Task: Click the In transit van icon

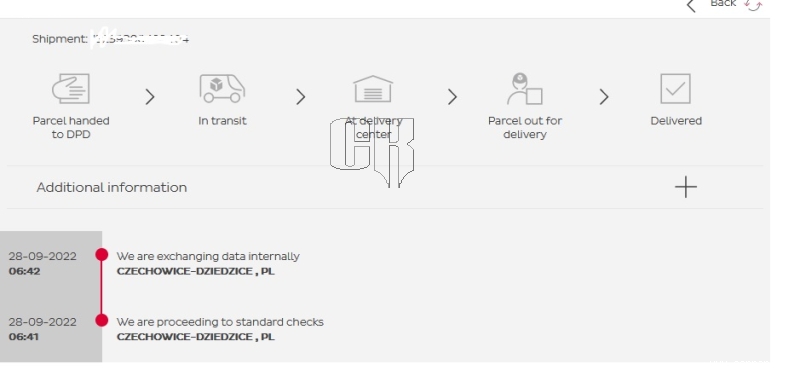Action: [x=222, y=88]
